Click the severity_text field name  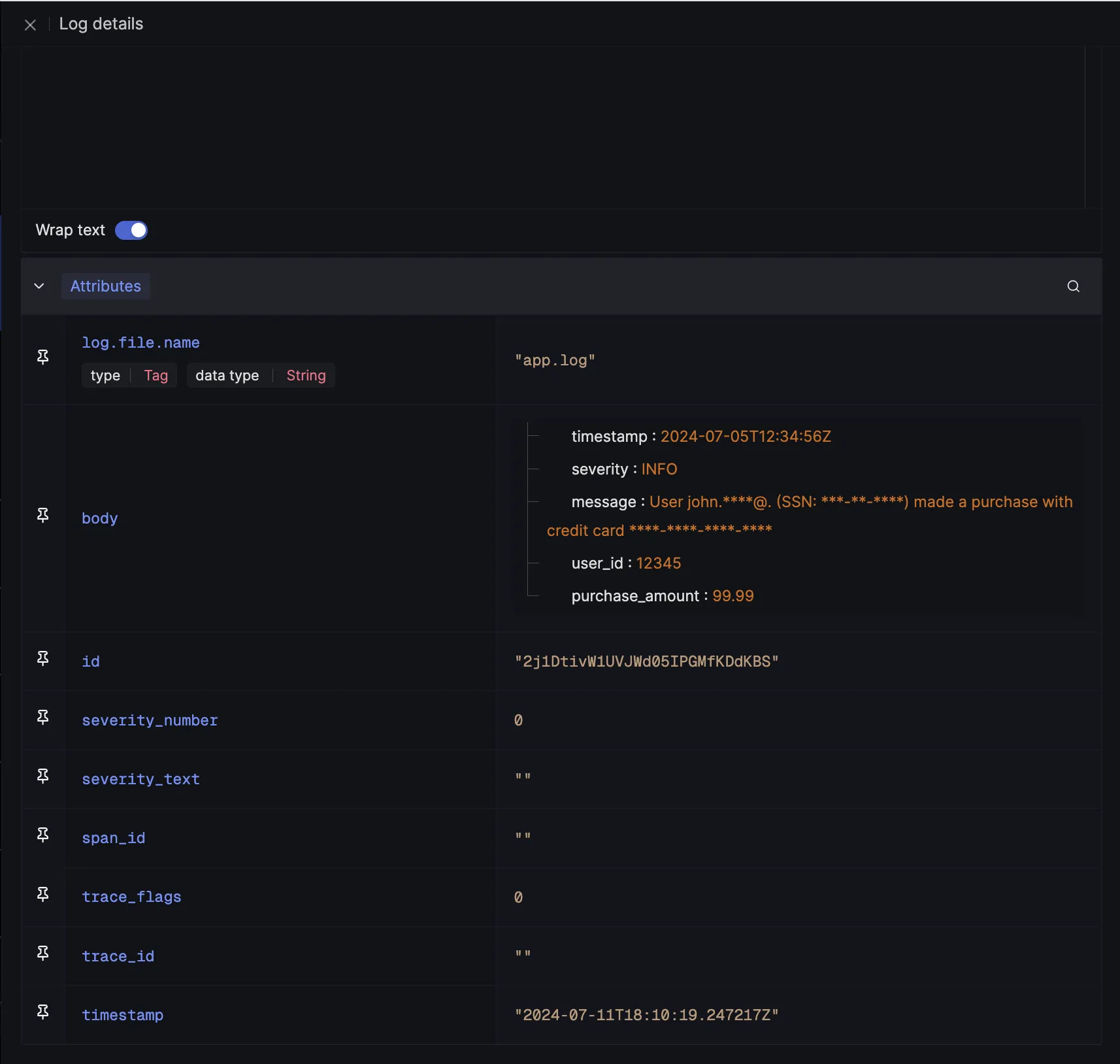[x=140, y=779]
